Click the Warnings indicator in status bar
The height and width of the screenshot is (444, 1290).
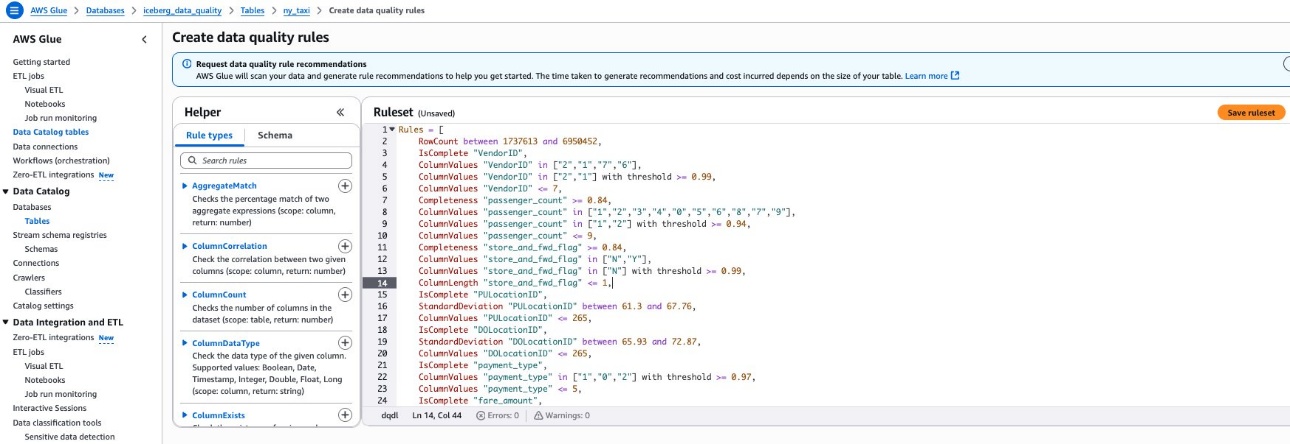click(561, 415)
